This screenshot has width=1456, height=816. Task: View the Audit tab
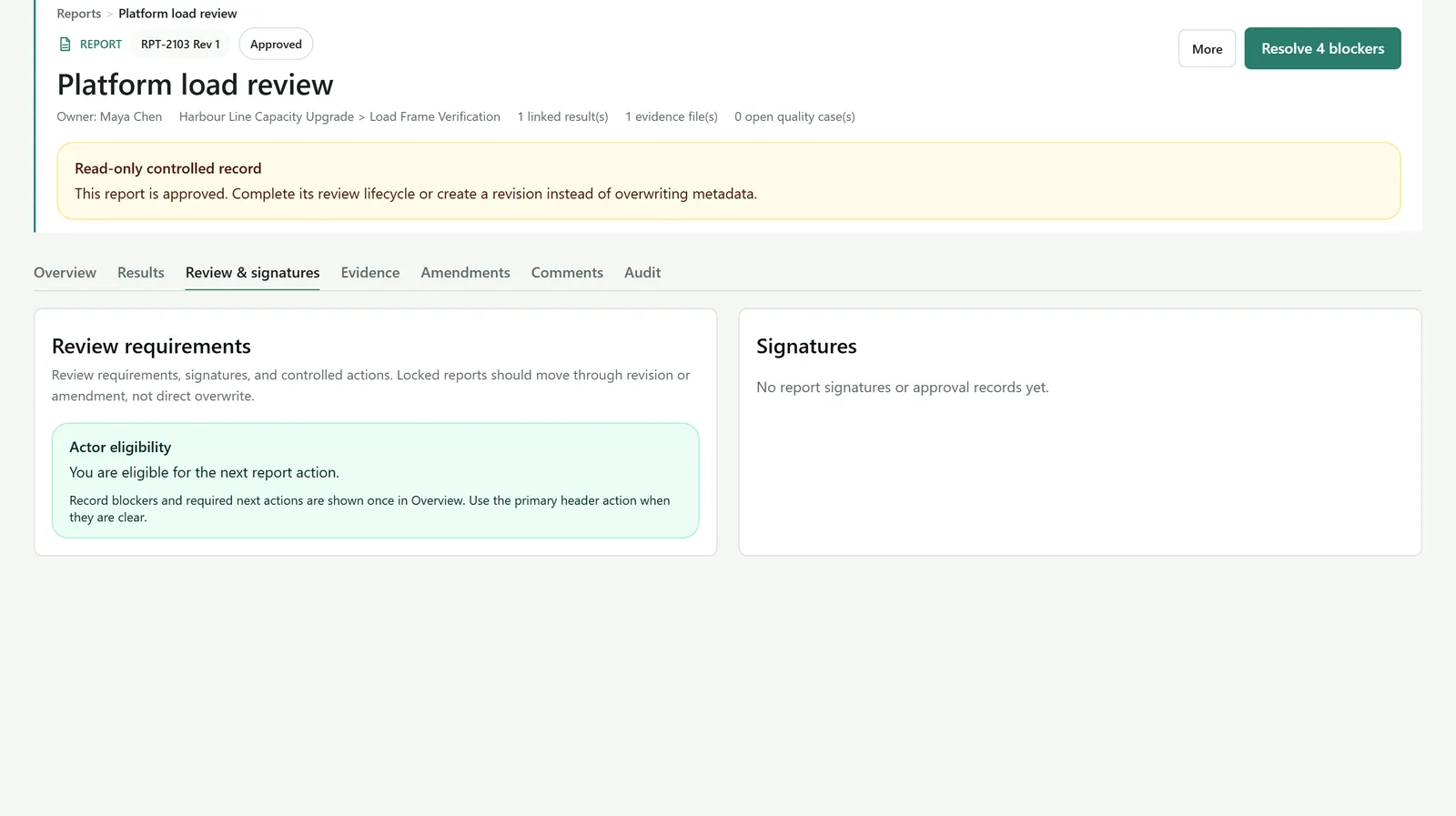point(642,273)
